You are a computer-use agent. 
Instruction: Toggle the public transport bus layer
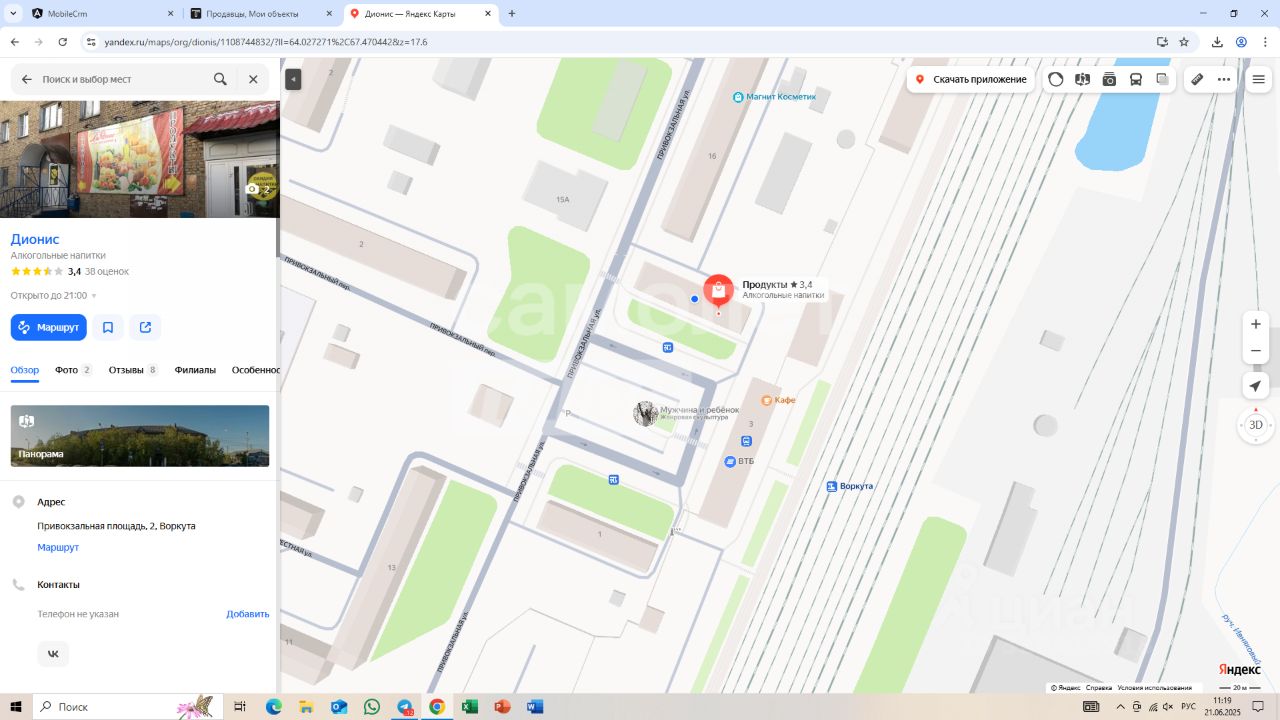1136,79
